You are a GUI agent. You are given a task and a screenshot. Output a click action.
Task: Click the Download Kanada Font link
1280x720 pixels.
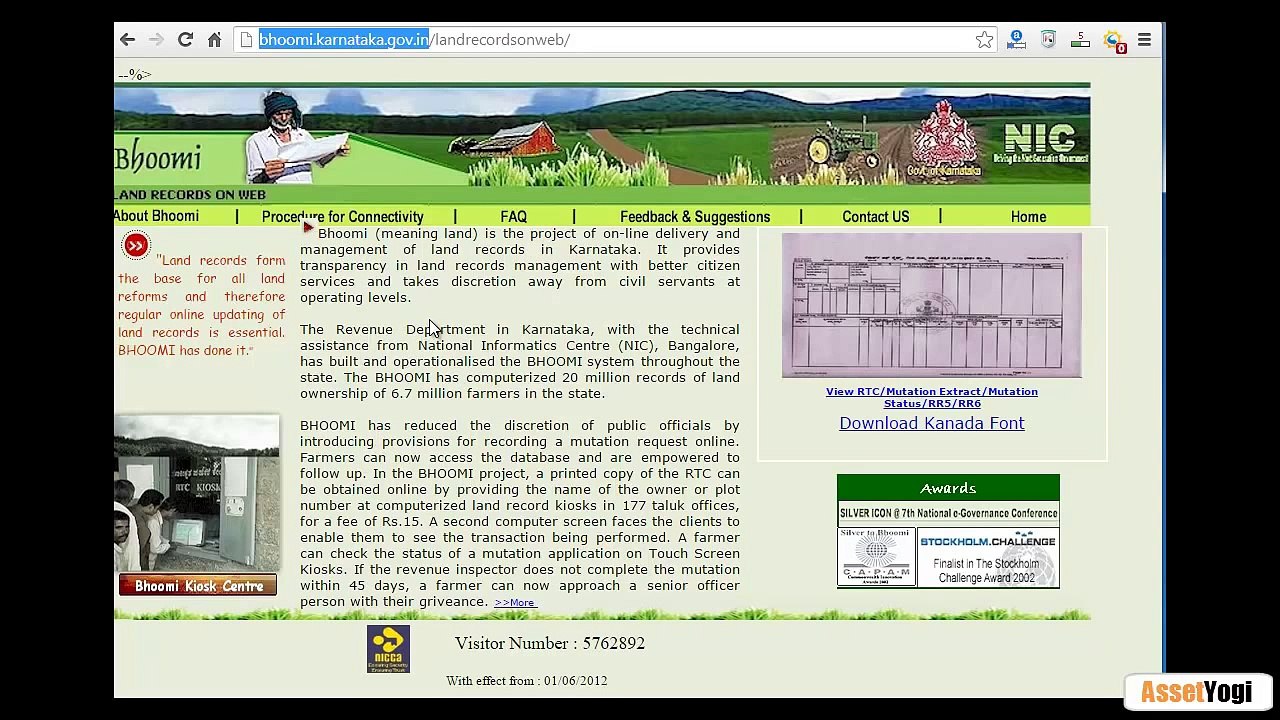[x=932, y=423]
